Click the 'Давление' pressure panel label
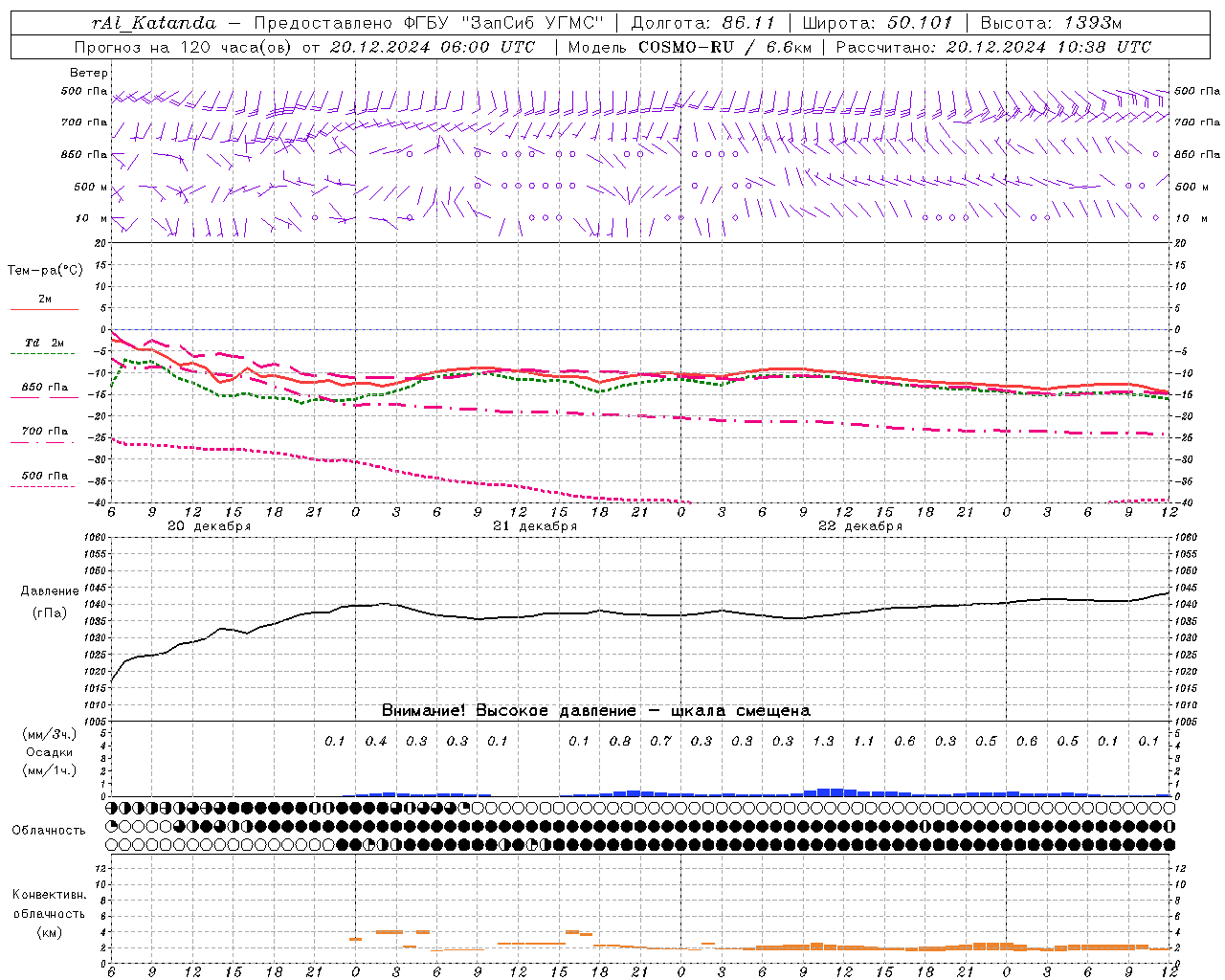 coord(50,591)
